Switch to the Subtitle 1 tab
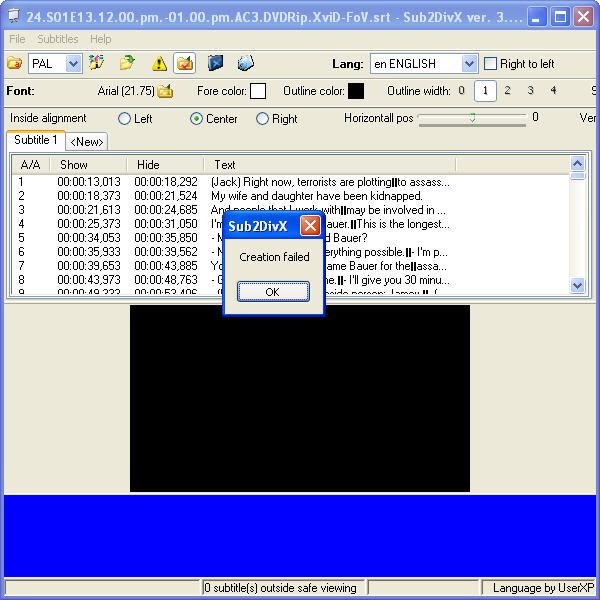Screen dimensions: 600x600 36,140
